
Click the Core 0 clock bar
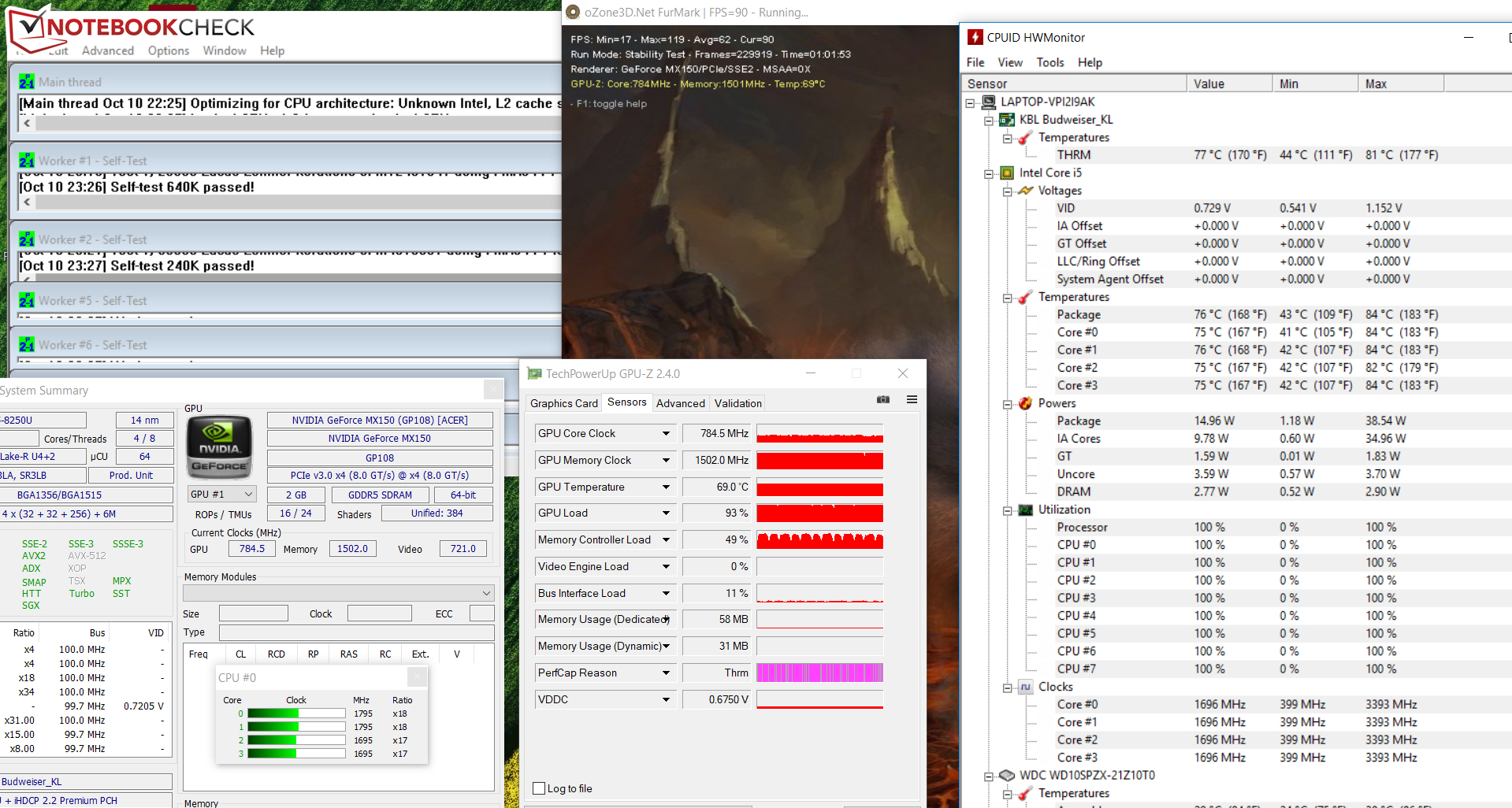pos(296,713)
